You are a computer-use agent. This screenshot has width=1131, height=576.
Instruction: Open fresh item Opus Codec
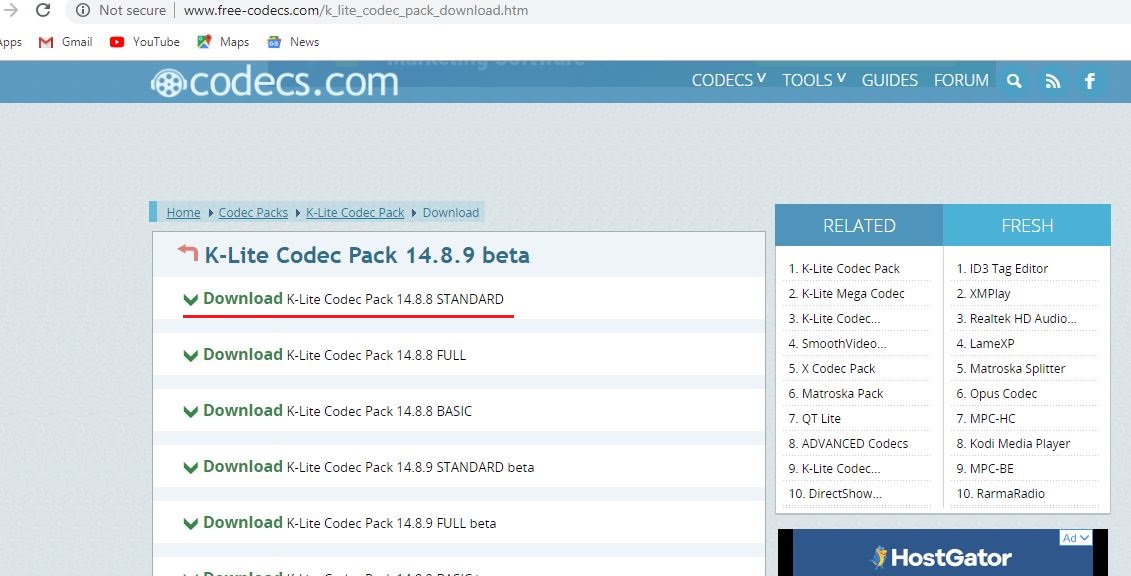tap(997, 394)
